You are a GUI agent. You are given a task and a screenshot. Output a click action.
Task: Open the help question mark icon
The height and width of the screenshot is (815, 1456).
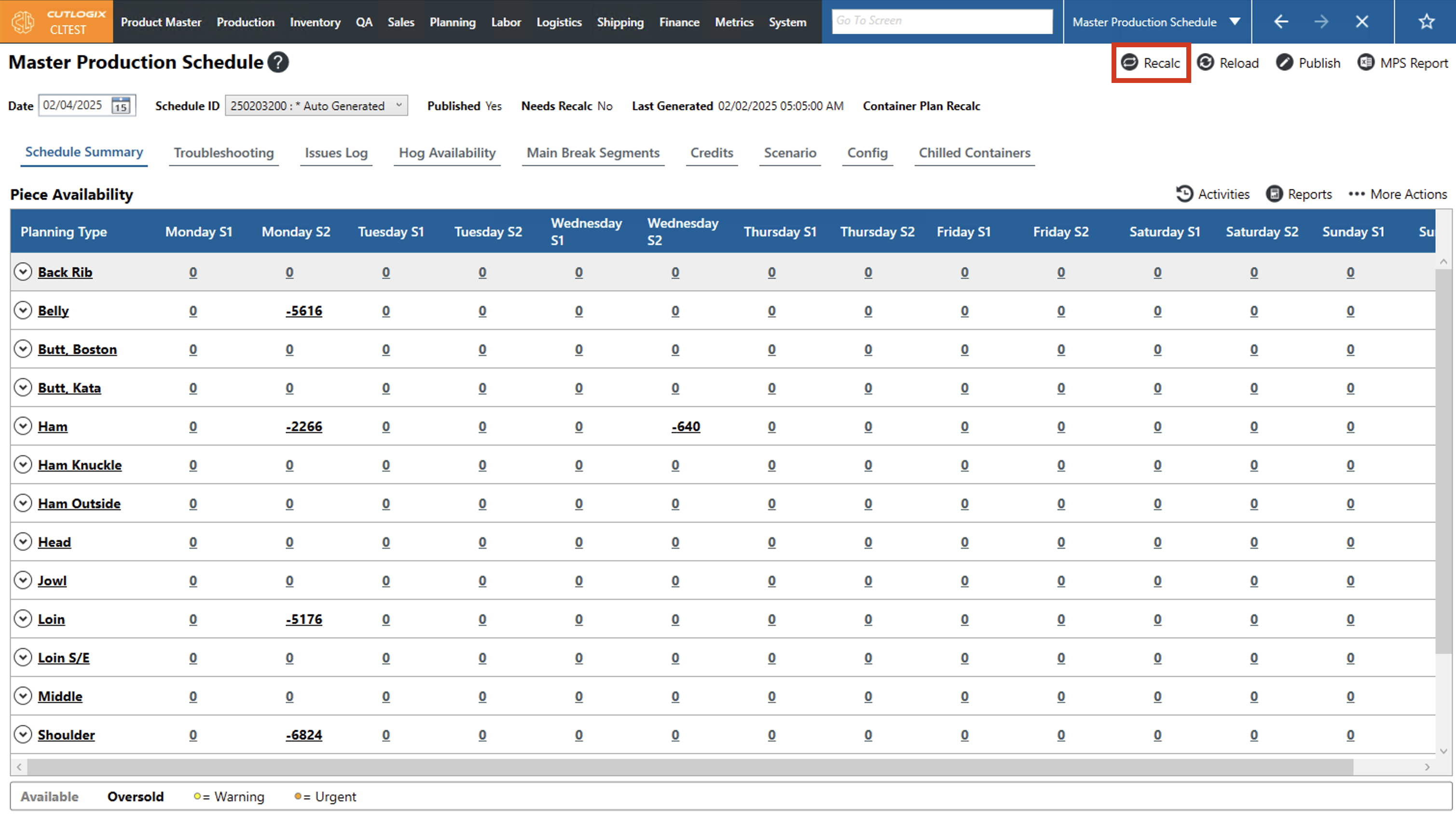[278, 62]
